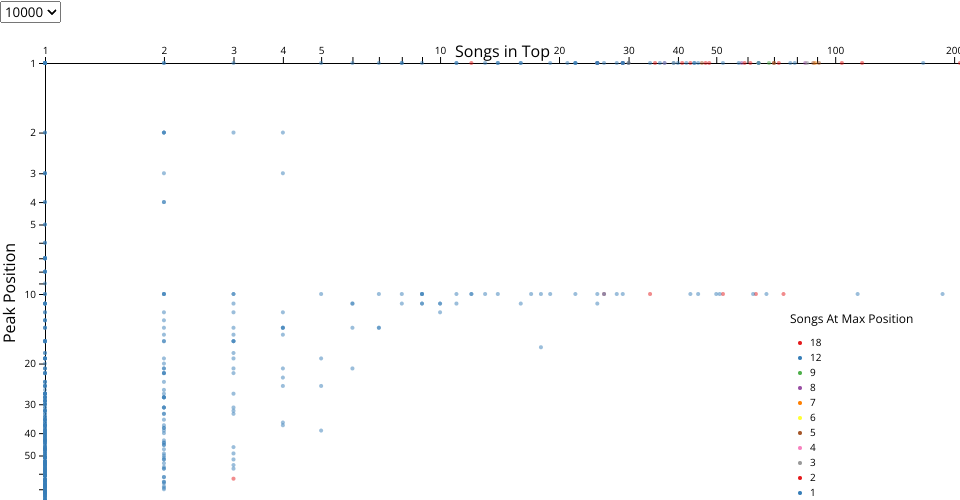Click the 'Songs At Max Position' legend title
The width and height of the screenshot is (960, 500).
click(x=851, y=319)
